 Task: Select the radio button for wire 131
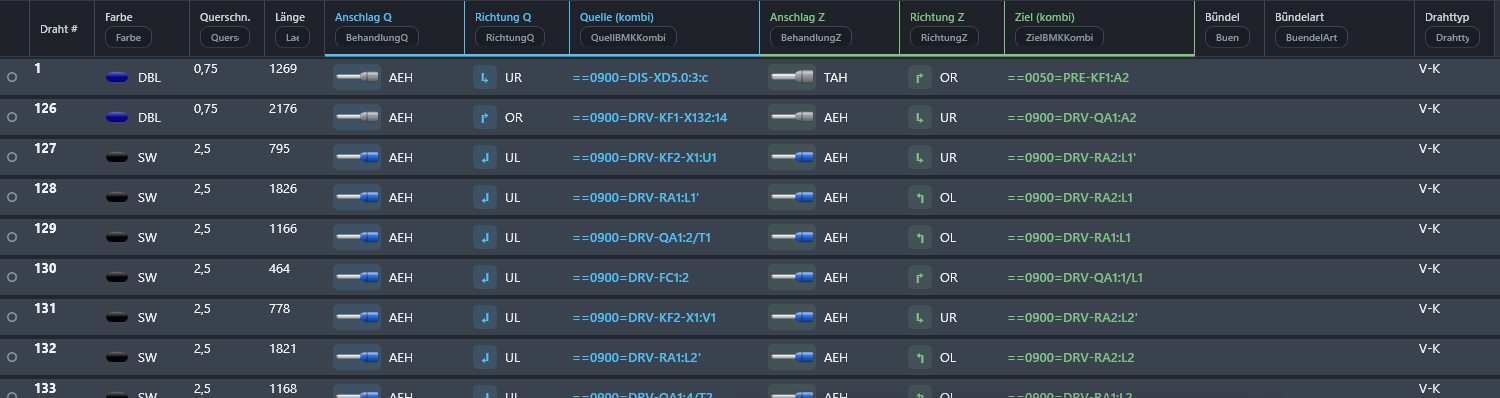tap(12, 317)
